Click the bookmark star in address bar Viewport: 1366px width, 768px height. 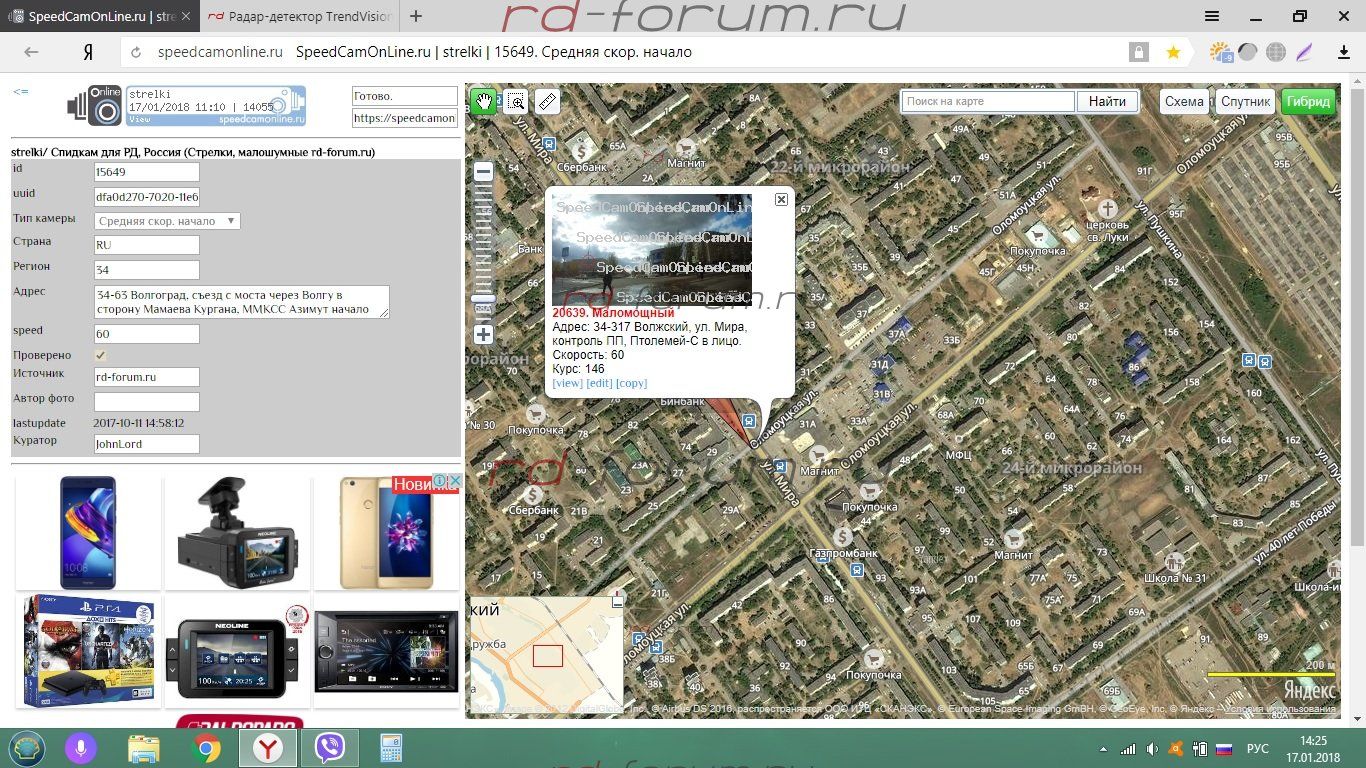point(1173,52)
